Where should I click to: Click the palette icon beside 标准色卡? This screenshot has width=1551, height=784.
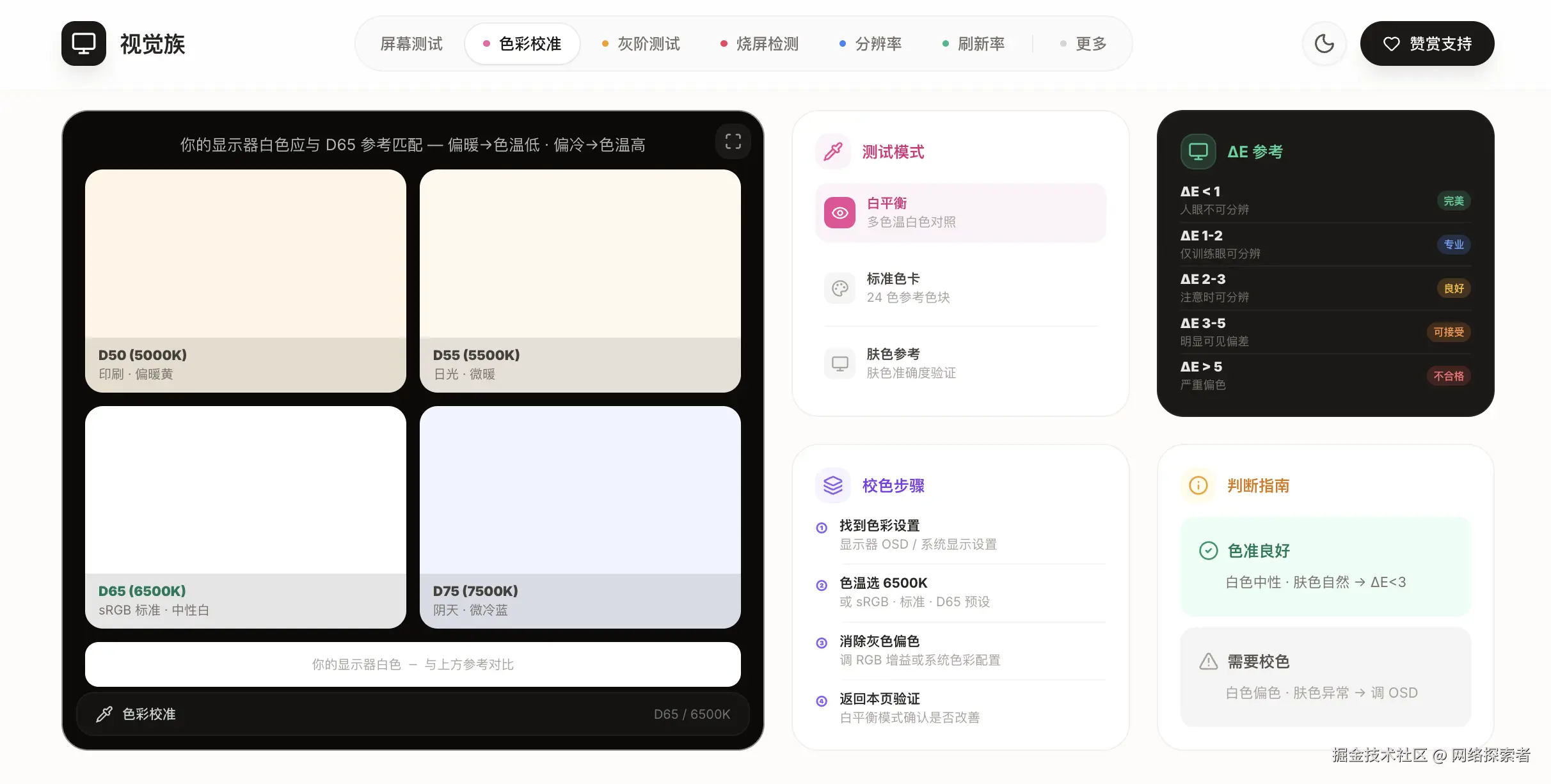(x=839, y=288)
